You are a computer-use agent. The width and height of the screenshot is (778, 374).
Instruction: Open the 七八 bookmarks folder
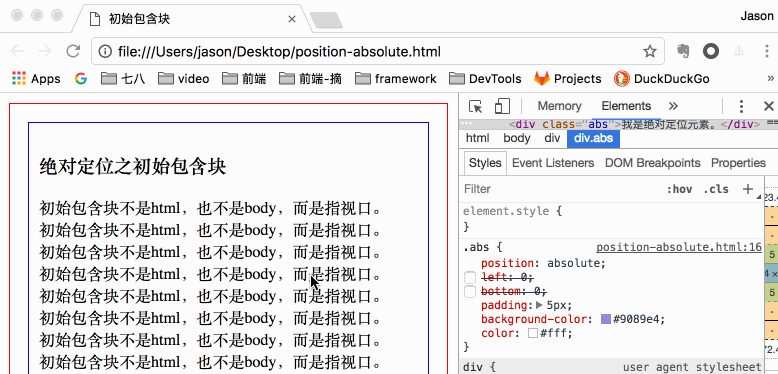point(123,78)
